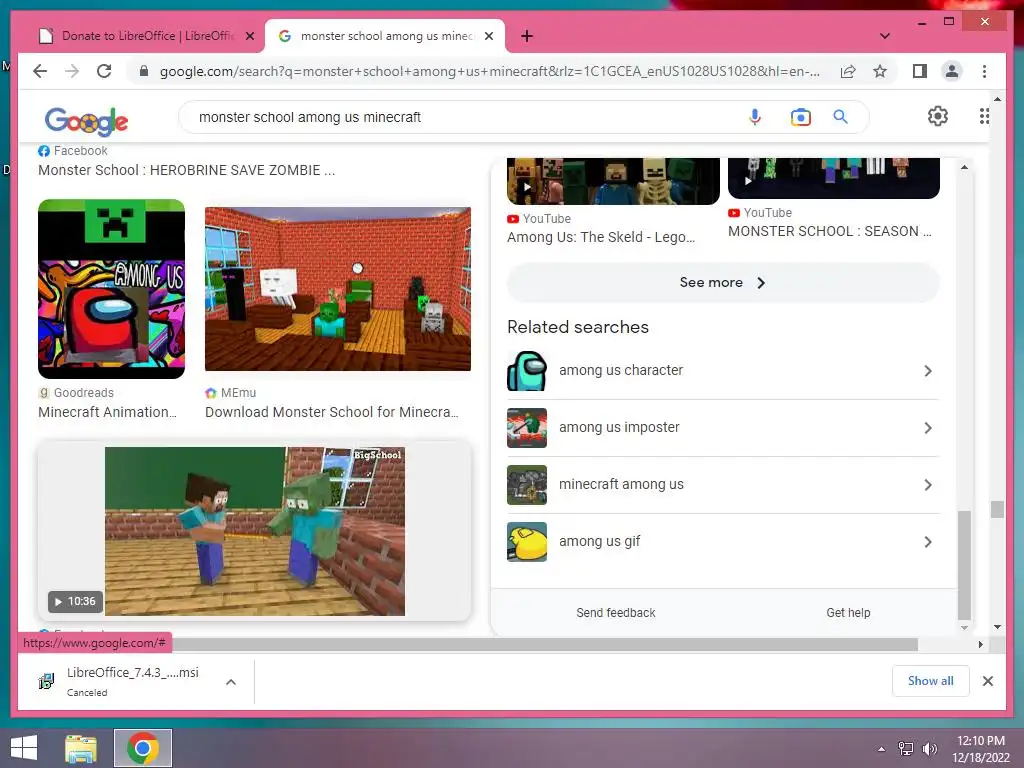Open Download Monster School for Minecraft link
This screenshot has width=1024, height=768.
click(x=332, y=412)
